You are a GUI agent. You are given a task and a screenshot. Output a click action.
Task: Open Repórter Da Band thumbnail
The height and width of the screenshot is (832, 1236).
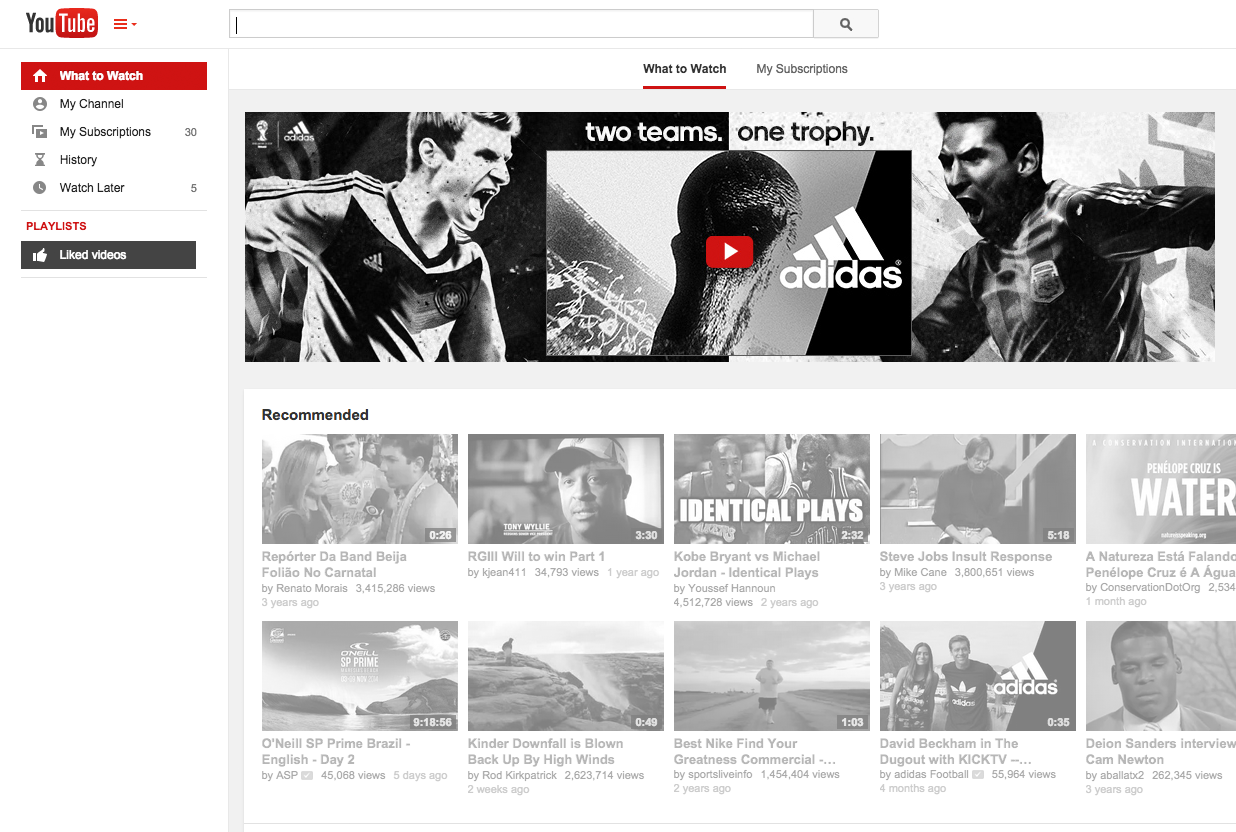click(360, 489)
